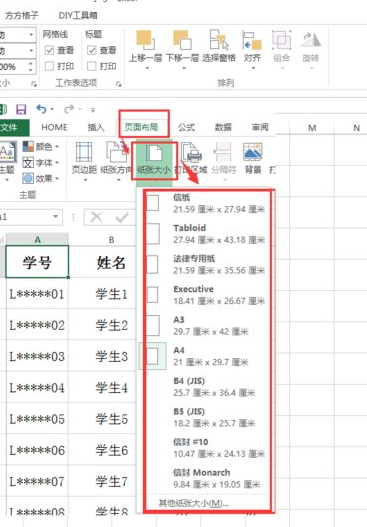The height and width of the screenshot is (527, 367).
Task: Open the DIY工具箱 tab
Action: 78,15
